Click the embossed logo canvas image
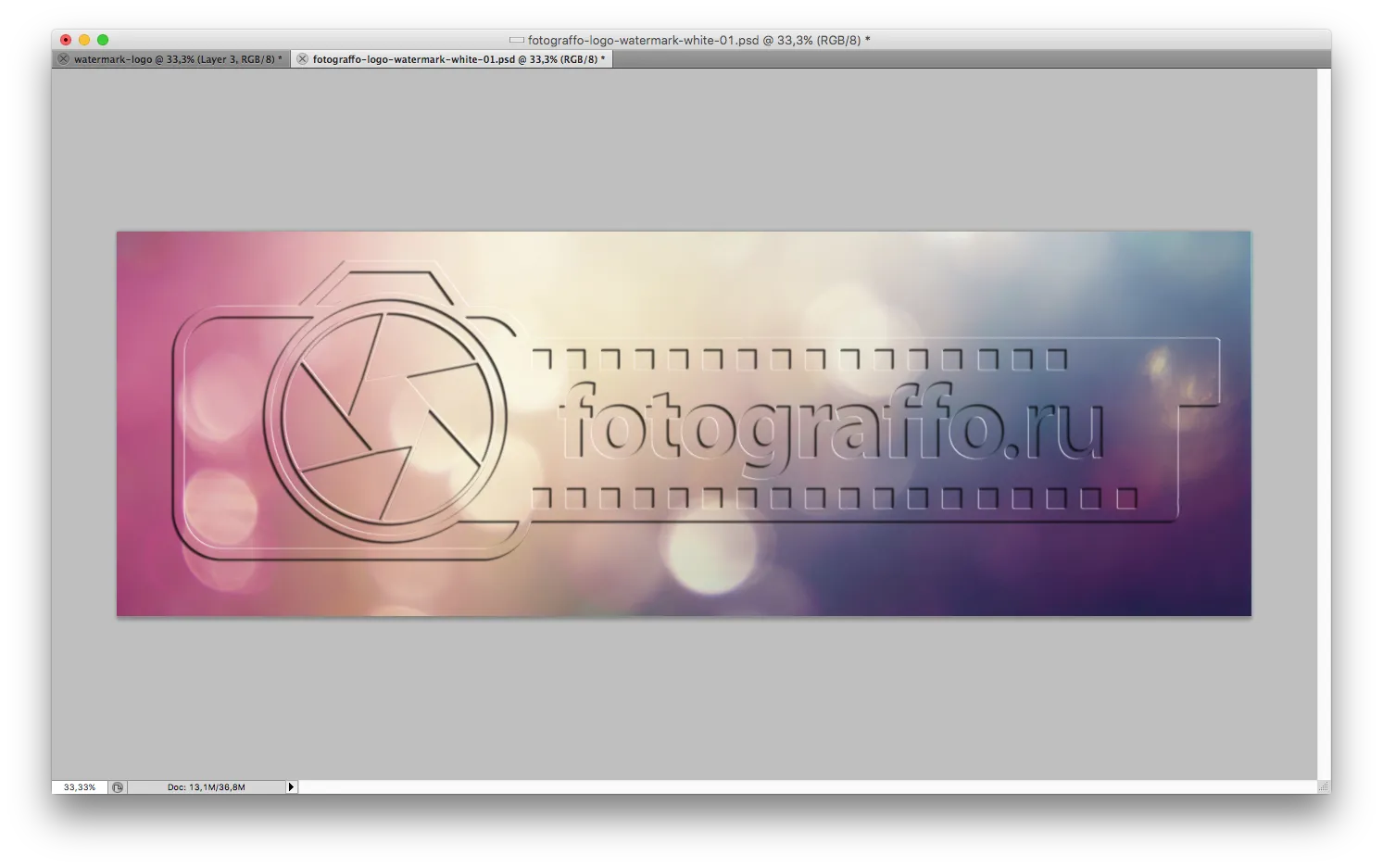The width and height of the screenshot is (1383, 868). [x=684, y=423]
